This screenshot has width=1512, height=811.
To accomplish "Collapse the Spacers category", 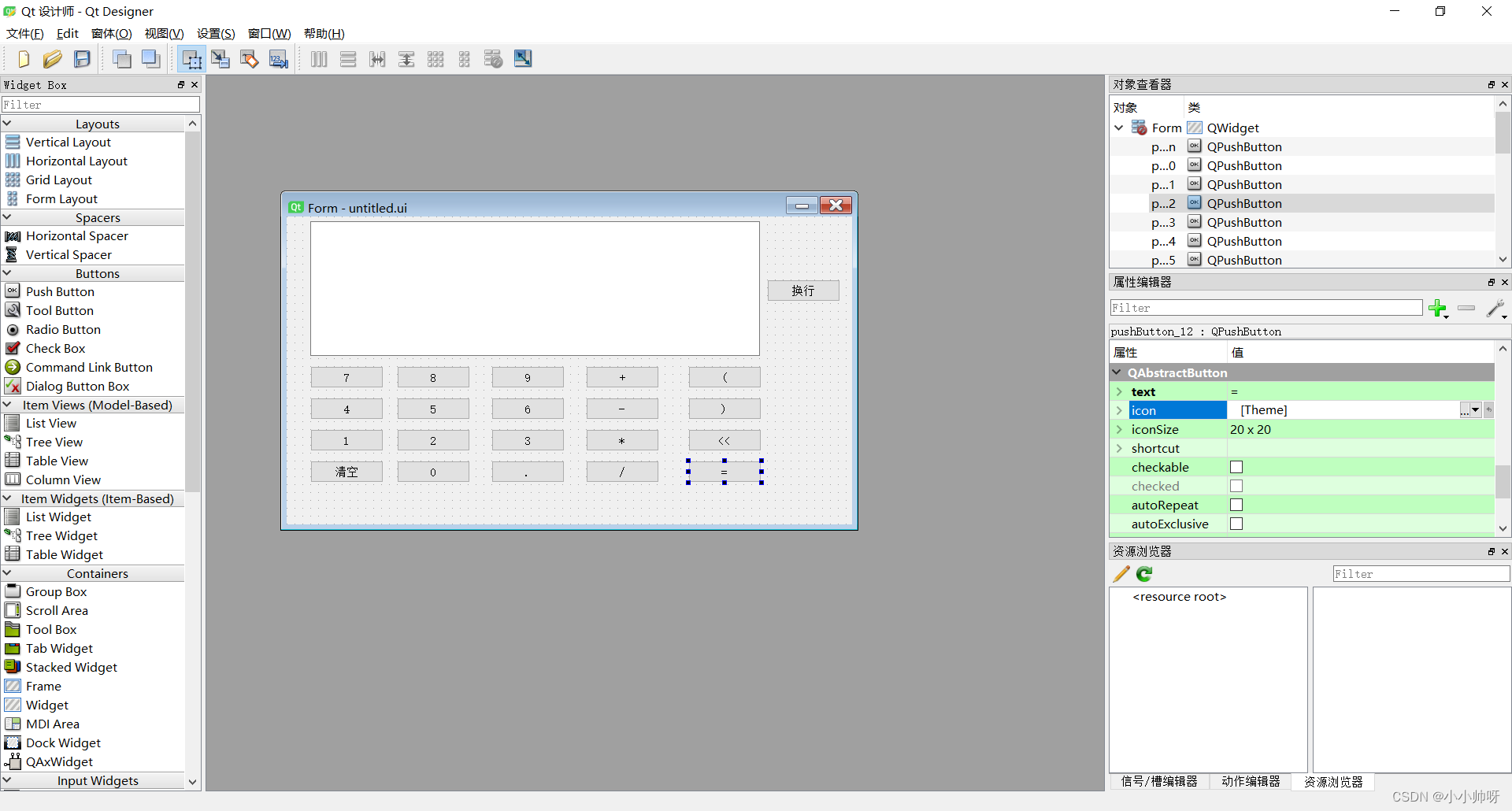I will click(7, 217).
